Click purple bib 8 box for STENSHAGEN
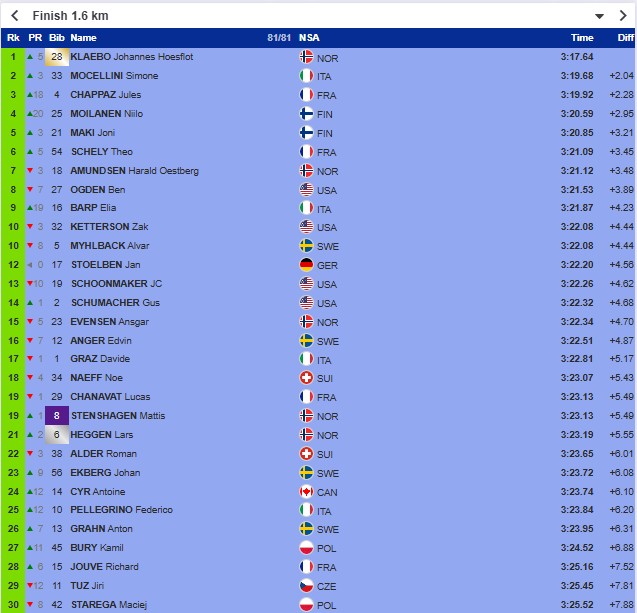The height and width of the screenshot is (613, 637). [x=56, y=416]
